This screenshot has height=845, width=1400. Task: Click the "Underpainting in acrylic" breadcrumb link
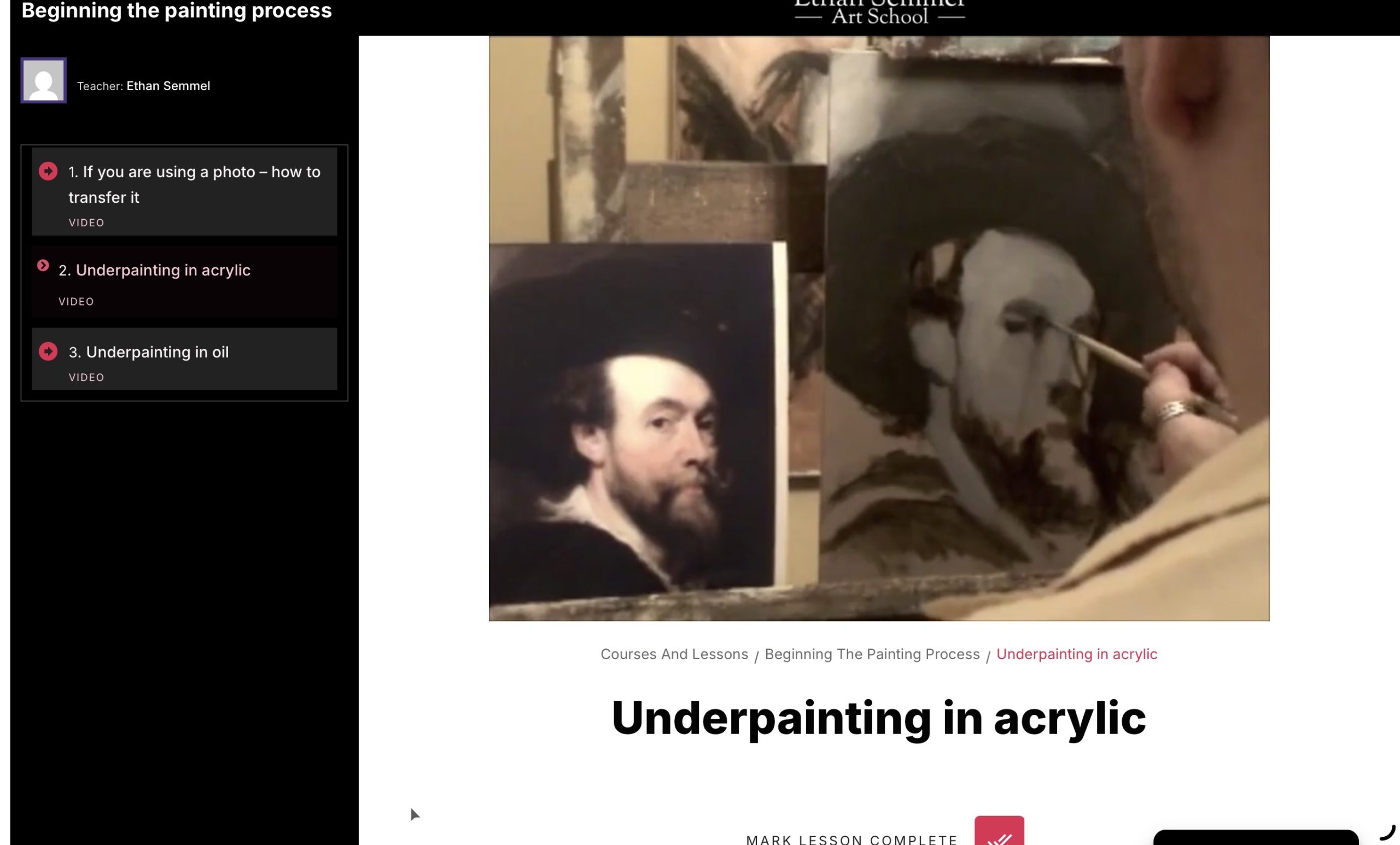click(1077, 654)
